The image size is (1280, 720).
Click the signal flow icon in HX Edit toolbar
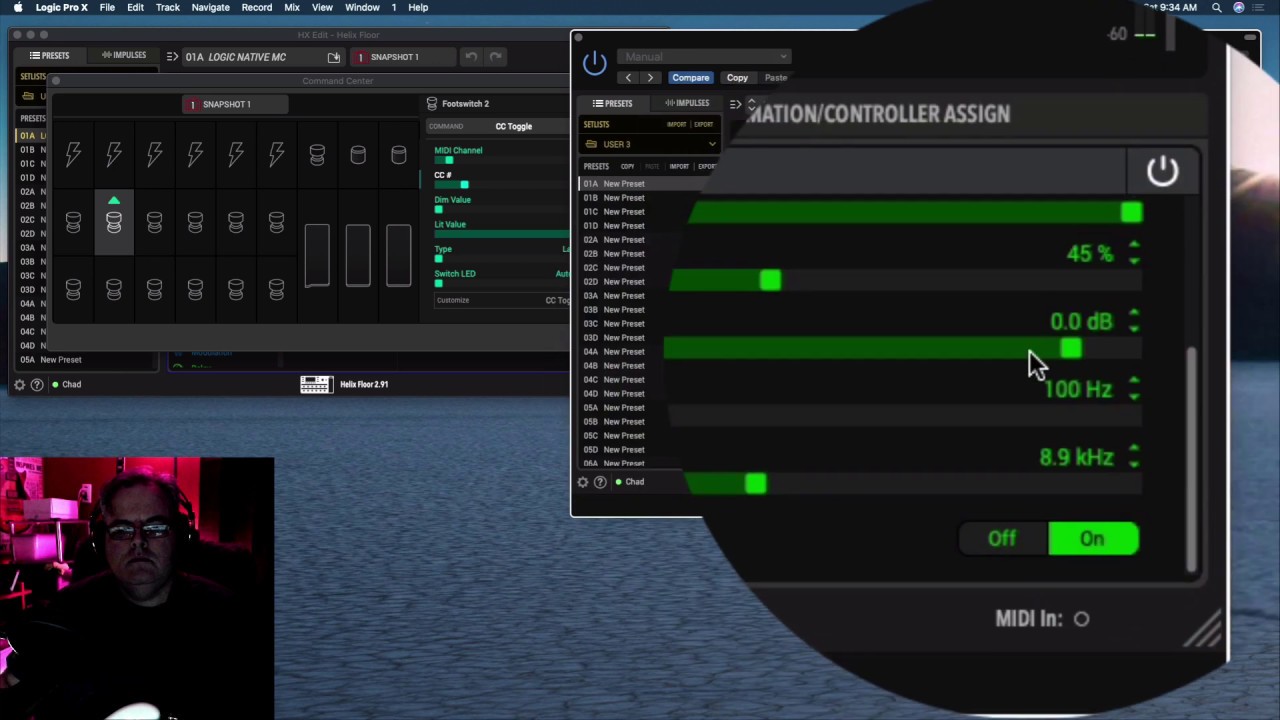point(172,57)
